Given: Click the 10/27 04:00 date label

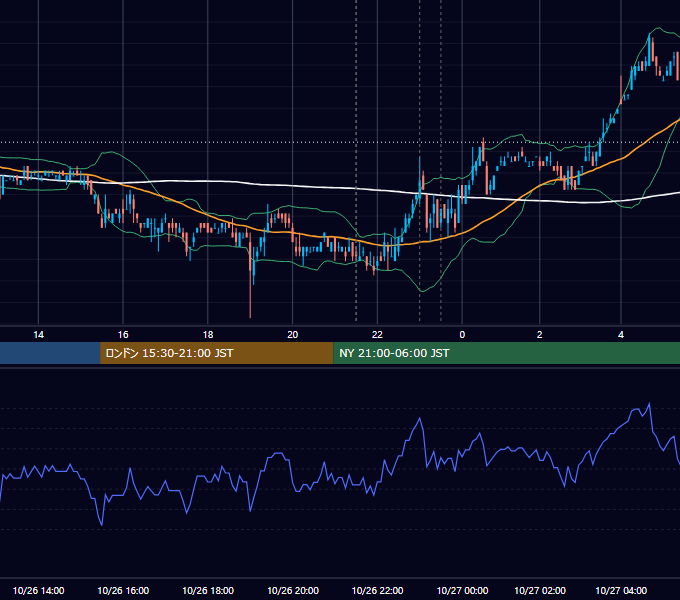Looking at the screenshot, I should point(621,590).
